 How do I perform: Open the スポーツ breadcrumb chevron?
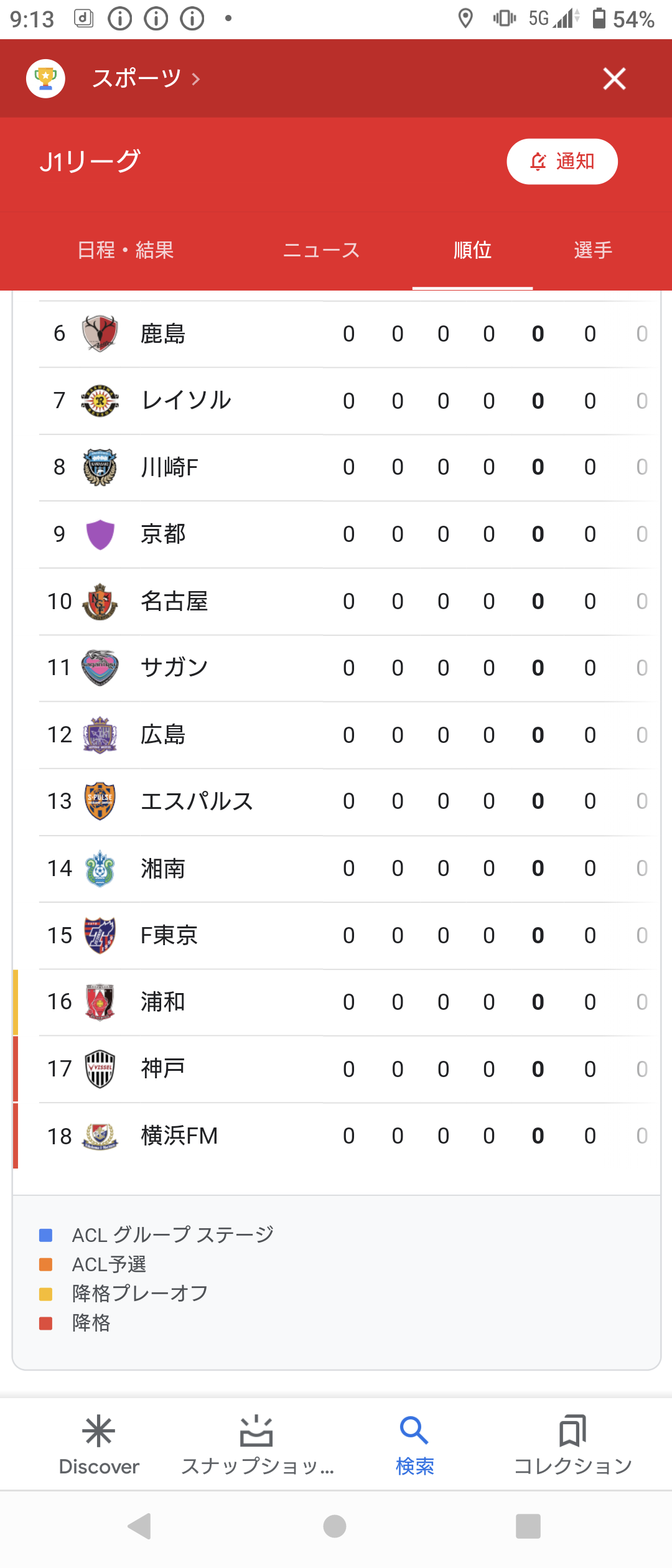point(196,79)
